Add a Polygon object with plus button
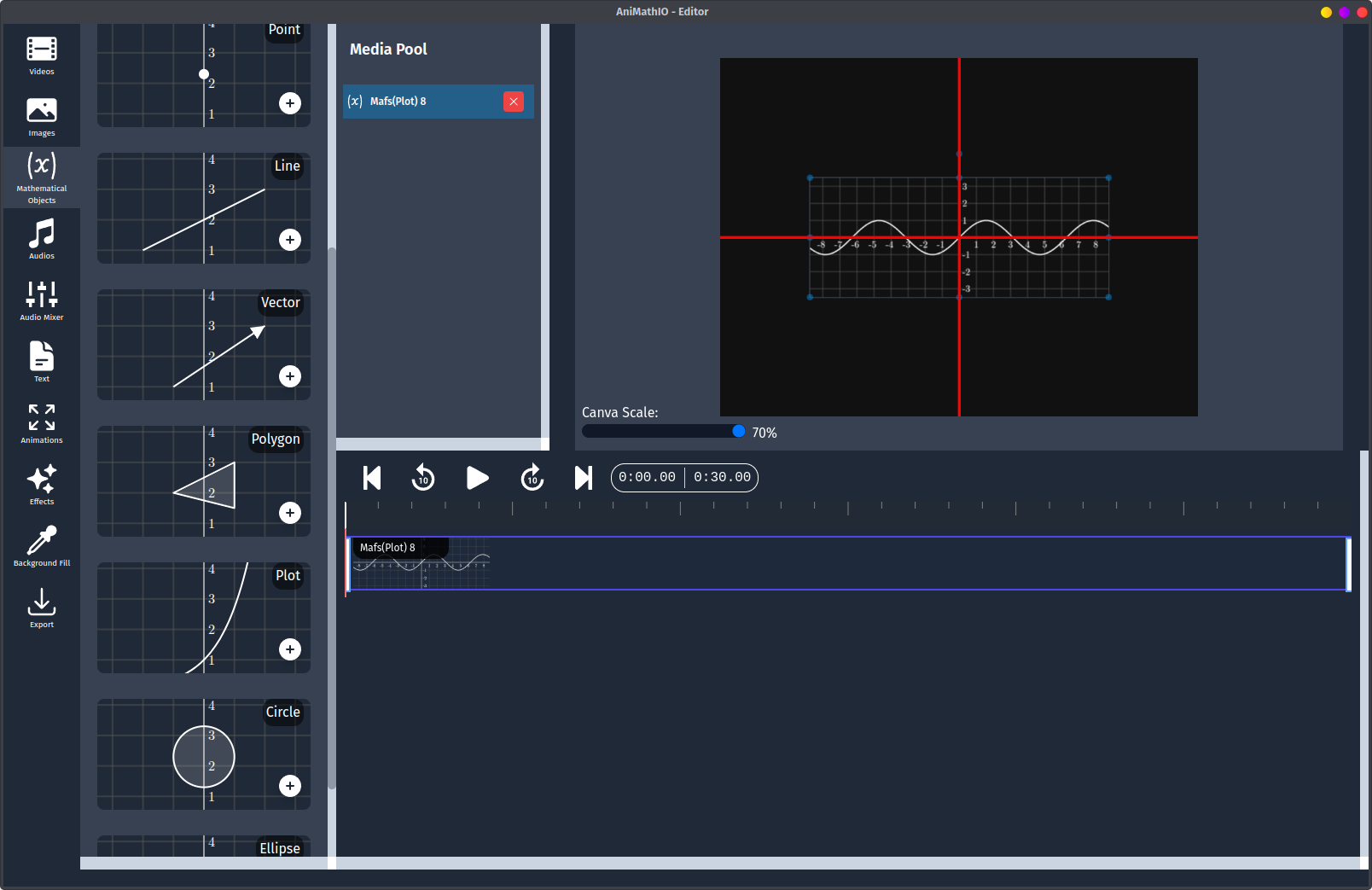This screenshot has width=1372, height=890. [290, 513]
